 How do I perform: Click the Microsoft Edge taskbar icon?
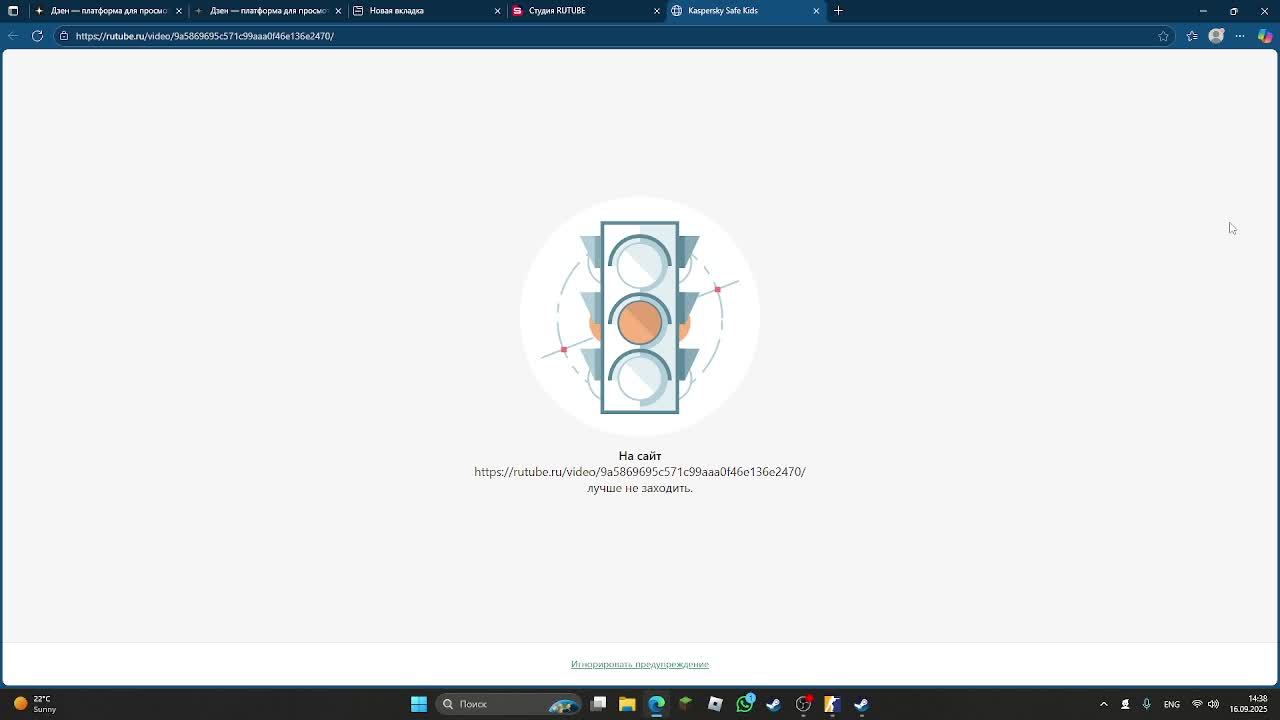pos(656,704)
